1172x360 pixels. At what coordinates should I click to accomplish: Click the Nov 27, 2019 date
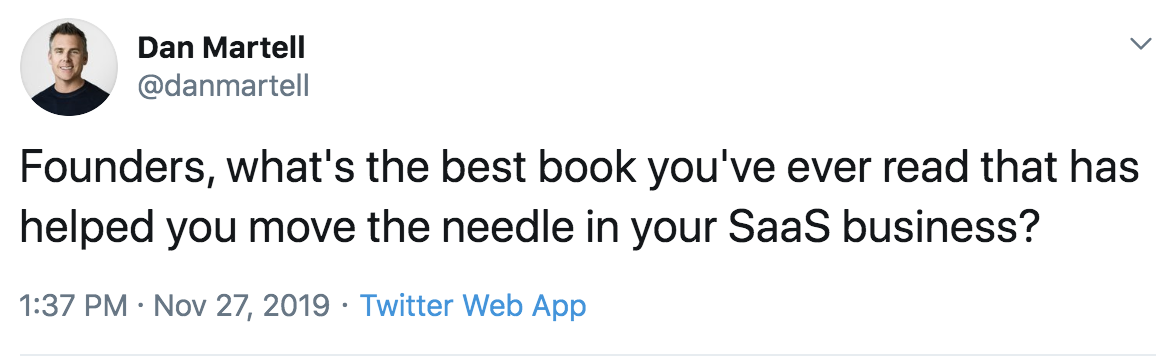pyautogui.click(x=241, y=306)
